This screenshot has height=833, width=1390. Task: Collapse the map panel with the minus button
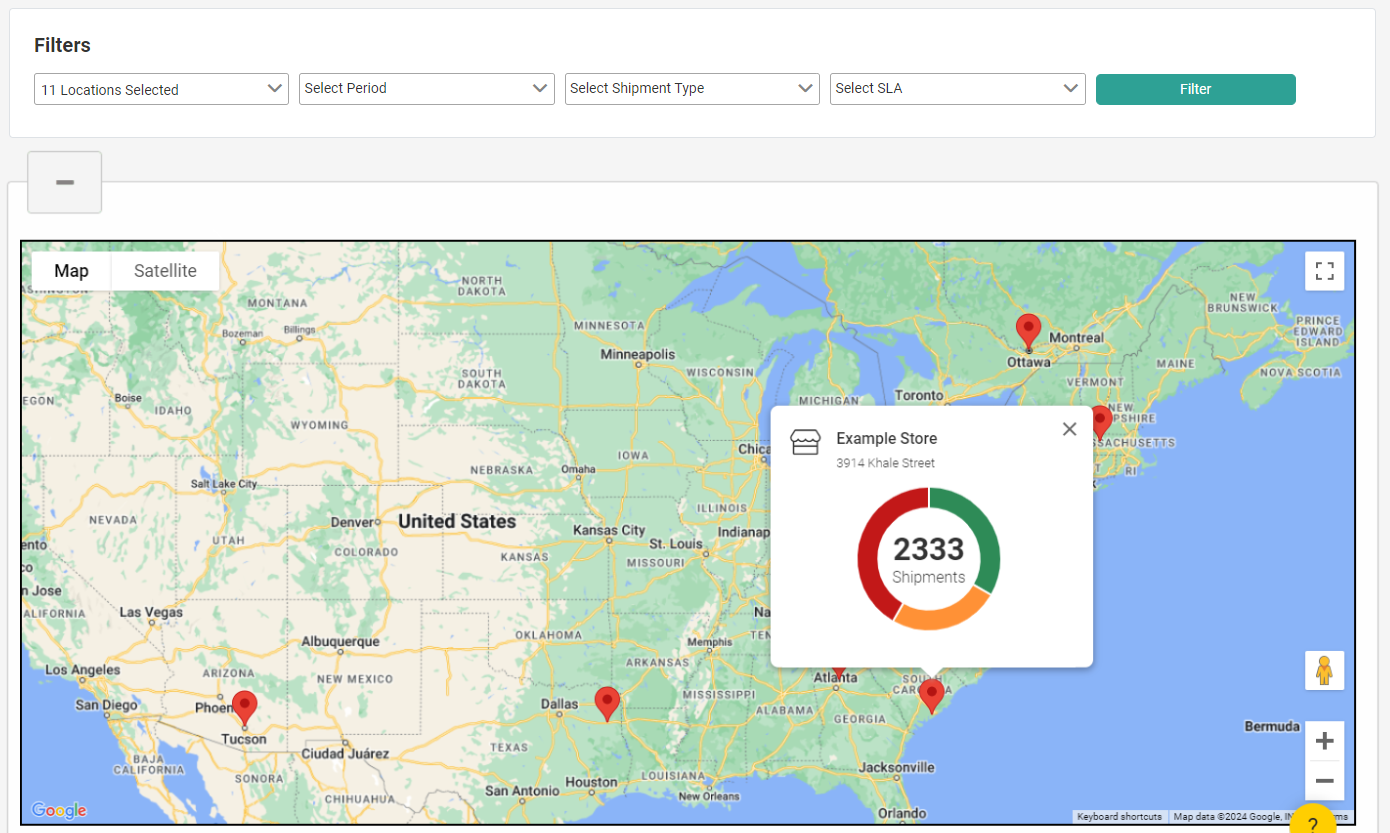pyautogui.click(x=64, y=182)
